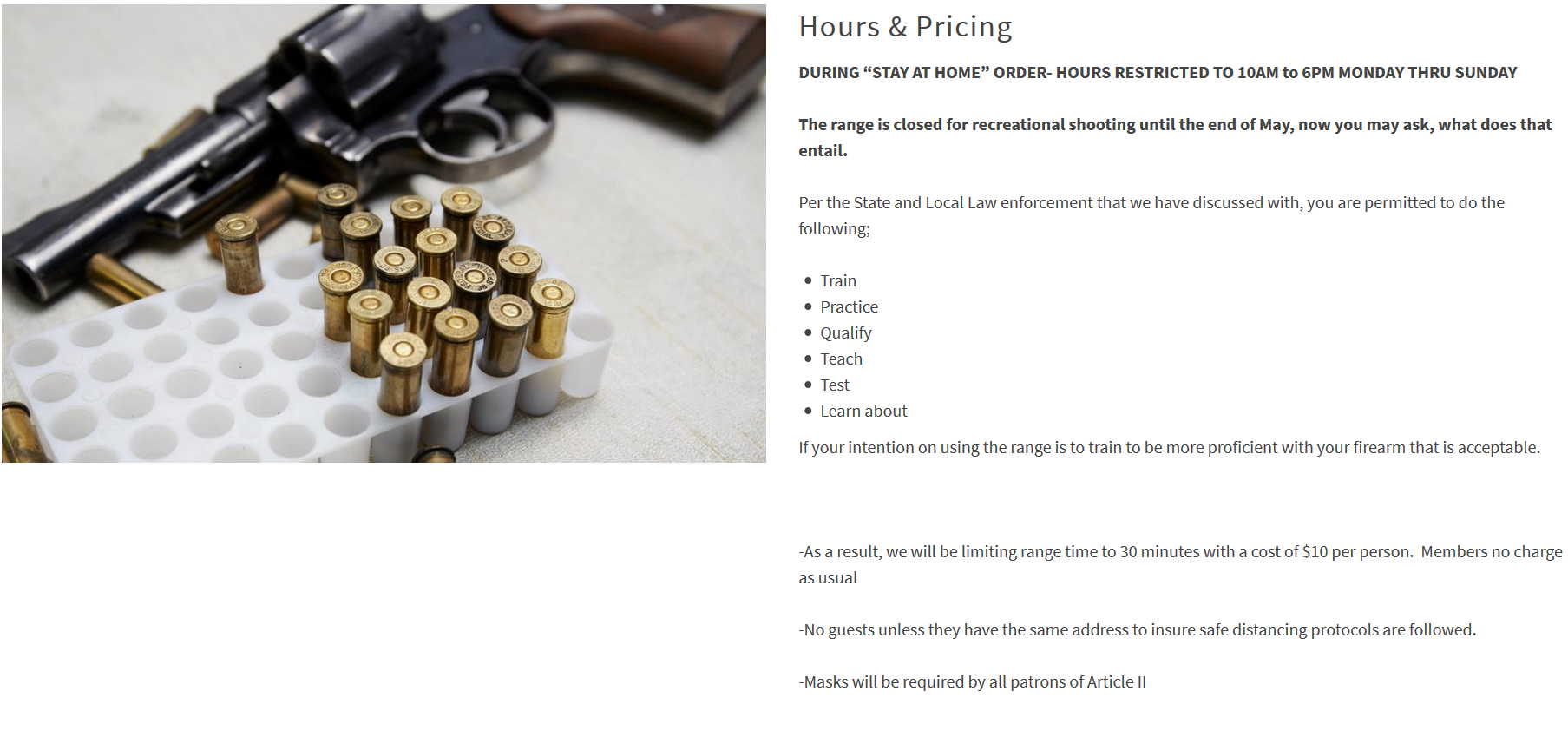Select the "Test" list item
Screen dimensions: 1568x744
[835, 385]
